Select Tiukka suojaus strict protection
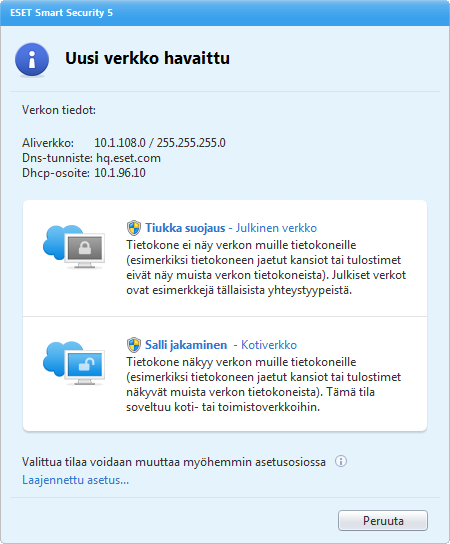The image size is (450, 544). pyautogui.click(x=185, y=228)
